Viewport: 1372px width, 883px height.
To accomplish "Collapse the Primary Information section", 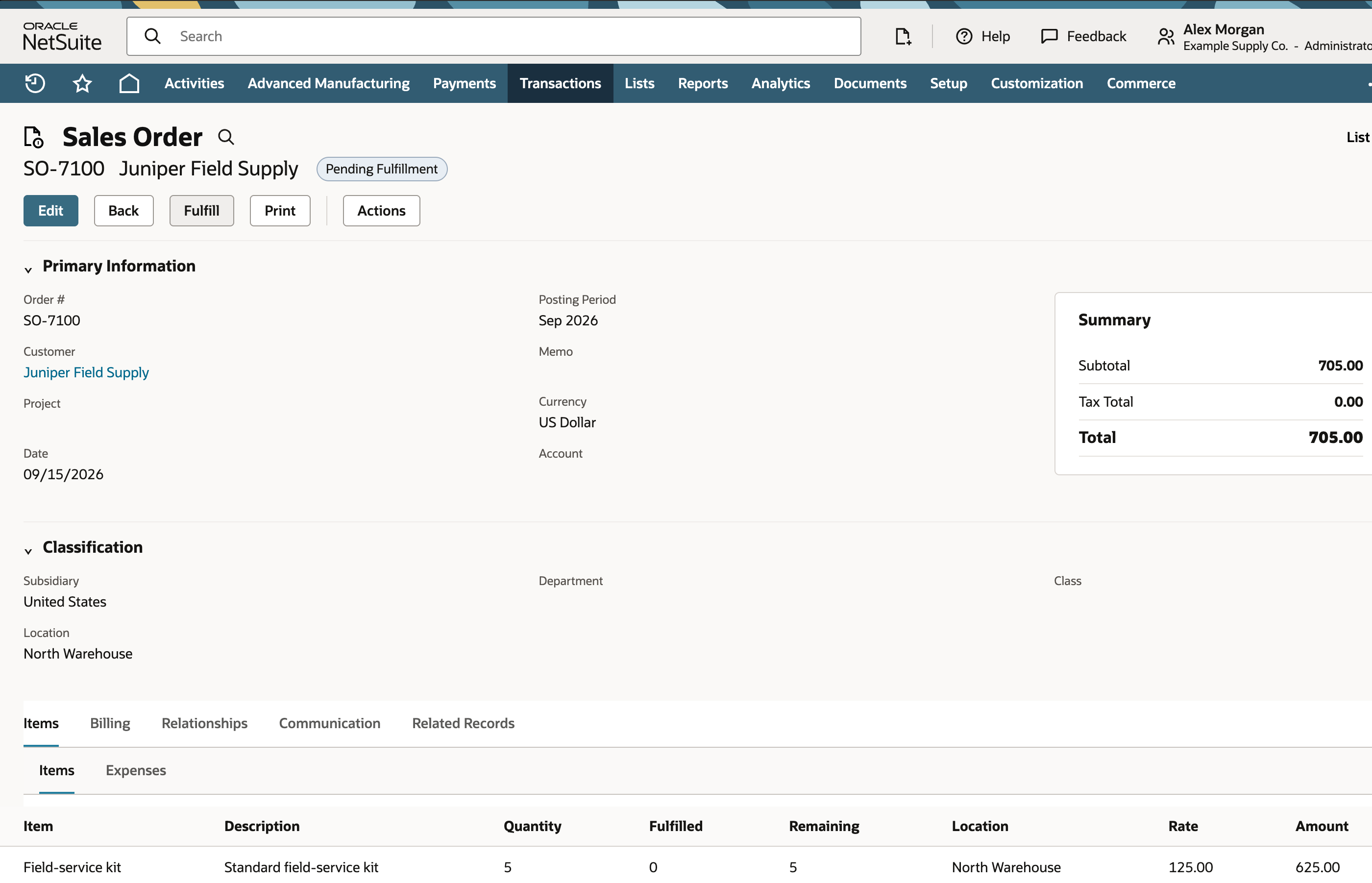I will [x=28, y=270].
